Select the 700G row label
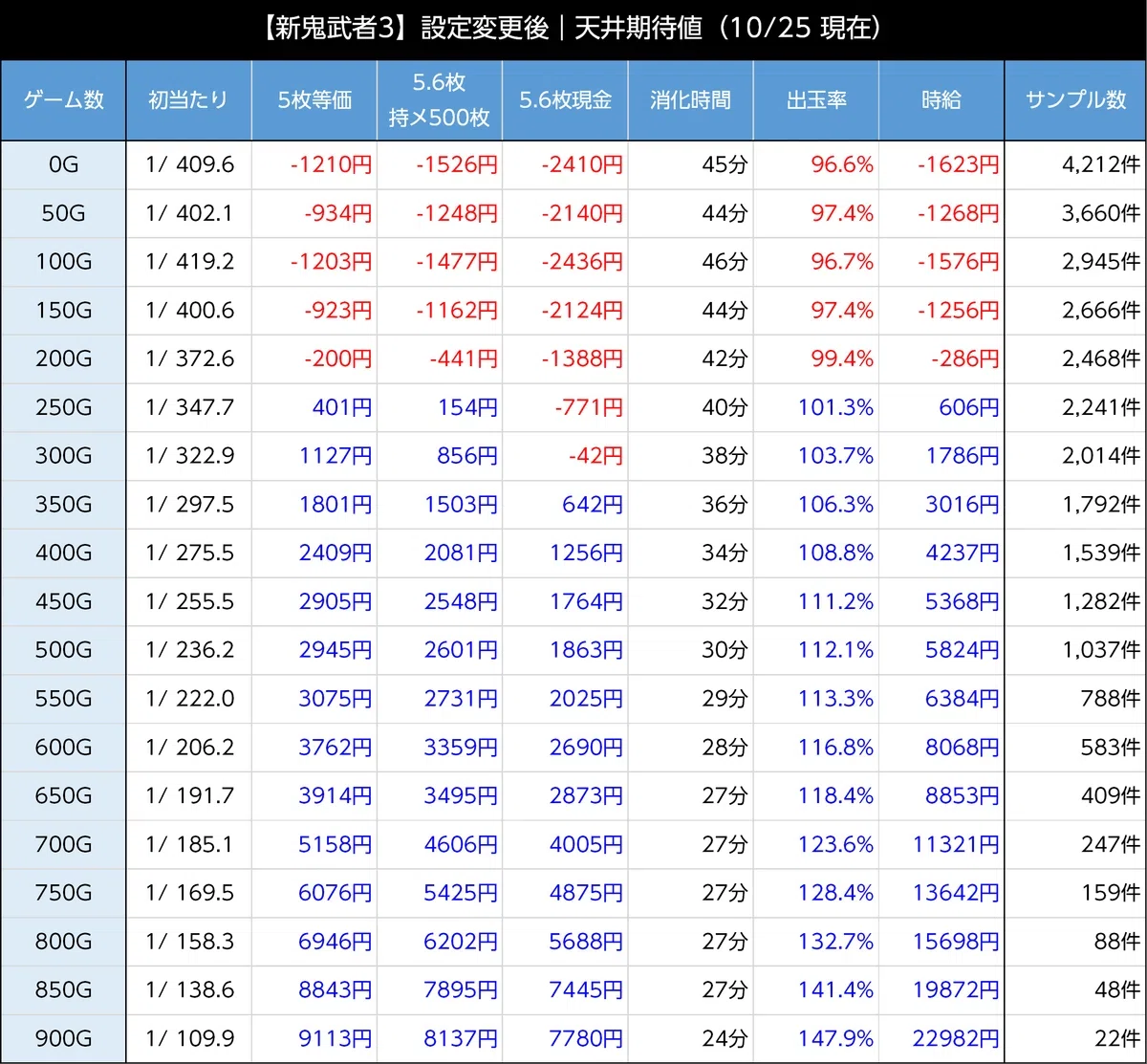The image size is (1147, 1064). coord(63,845)
